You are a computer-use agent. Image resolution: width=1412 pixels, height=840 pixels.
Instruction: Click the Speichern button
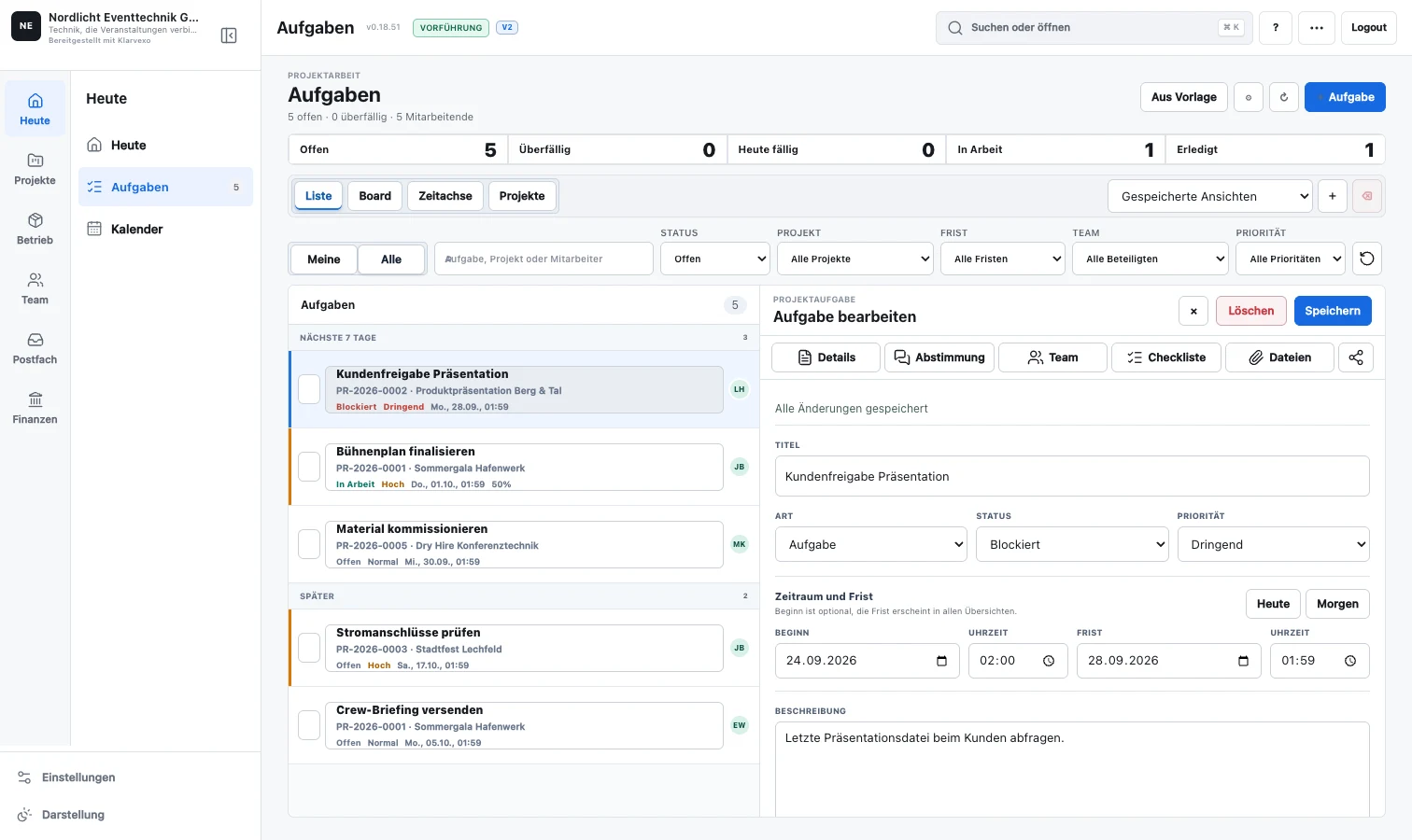click(1333, 311)
